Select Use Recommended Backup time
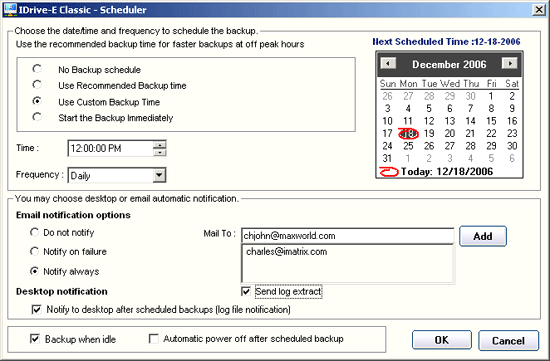This screenshot has width=550, height=361. tap(37, 85)
